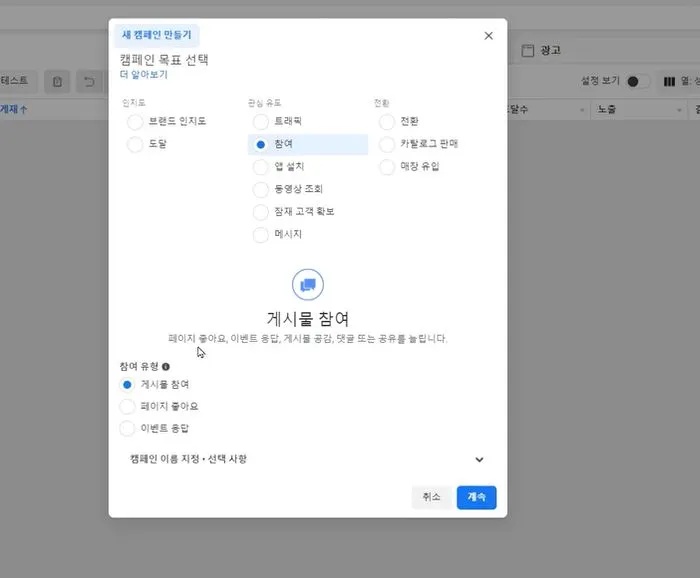
Task: Choose 이벤트 응답 engagement type
Action: click(x=127, y=428)
